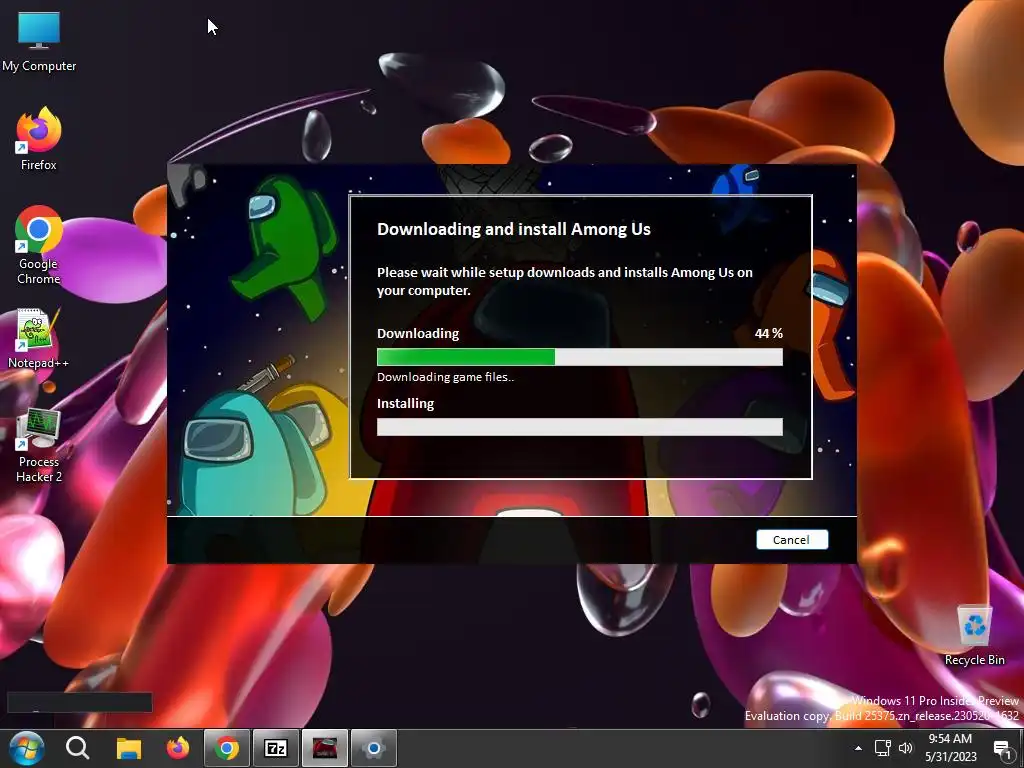This screenshot has width=1024, height=768.
Task: Open the Recycle Bin
Action: [x=974, y=636]
